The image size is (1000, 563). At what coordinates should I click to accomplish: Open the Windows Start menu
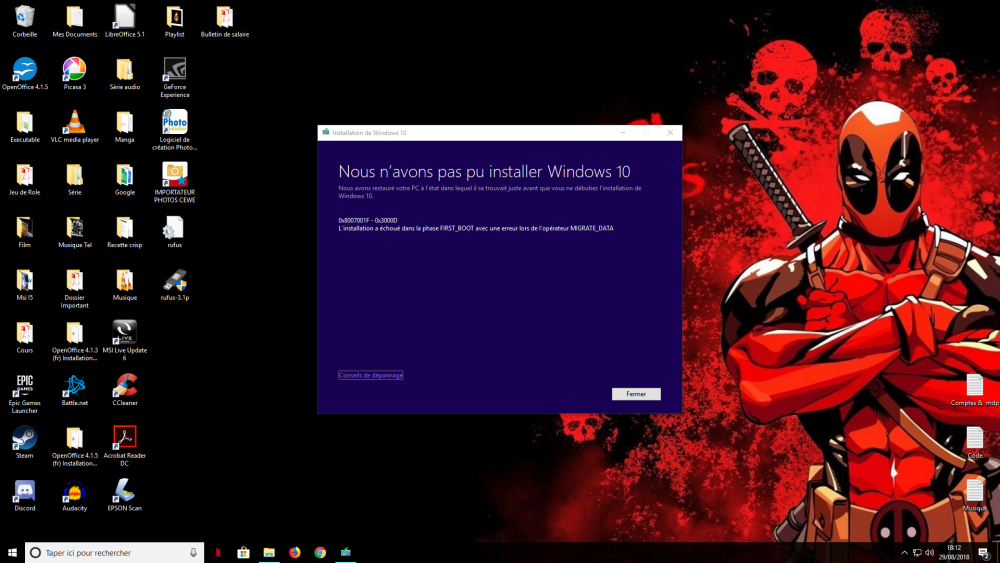12,553
